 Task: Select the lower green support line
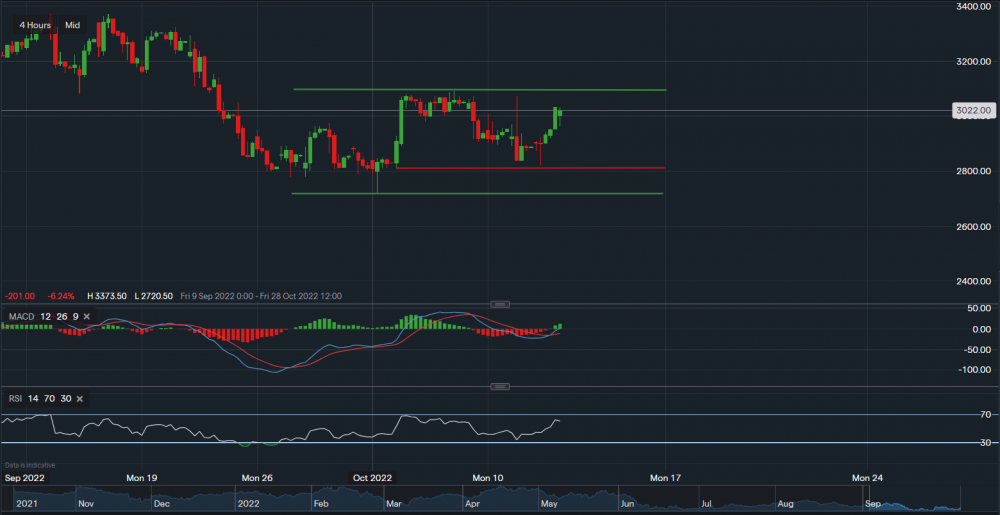[x=480, y=194]
